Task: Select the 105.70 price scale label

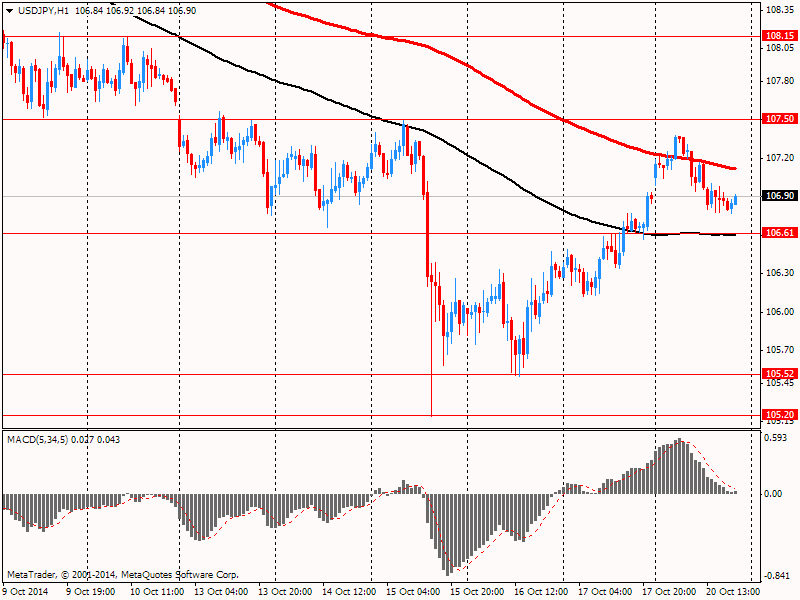Action: click(x=780, y=350)
